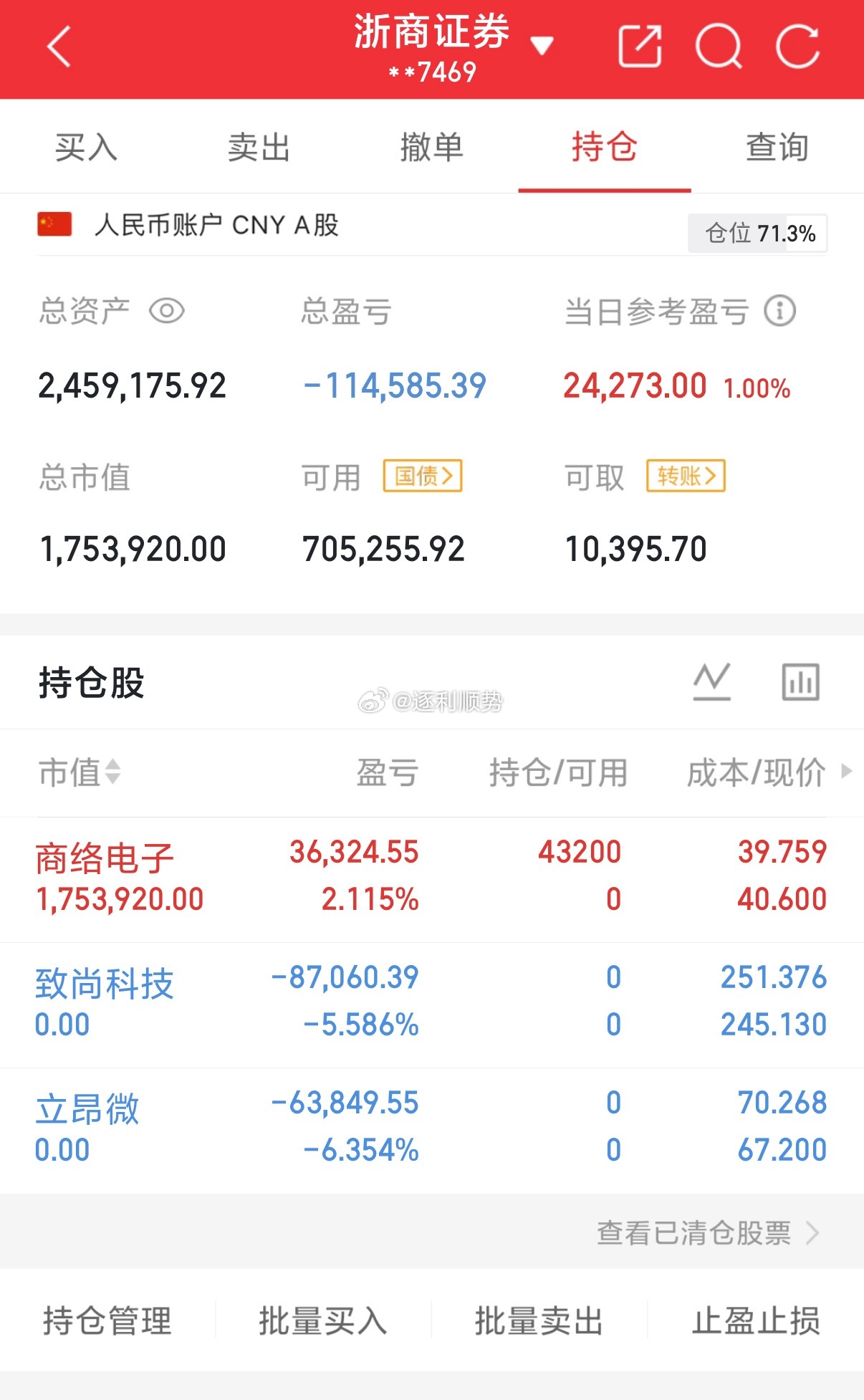This screenshot has width=864, height=1400.
Task: Tap available funds value 705,255.92
Action: coord(383,549)
